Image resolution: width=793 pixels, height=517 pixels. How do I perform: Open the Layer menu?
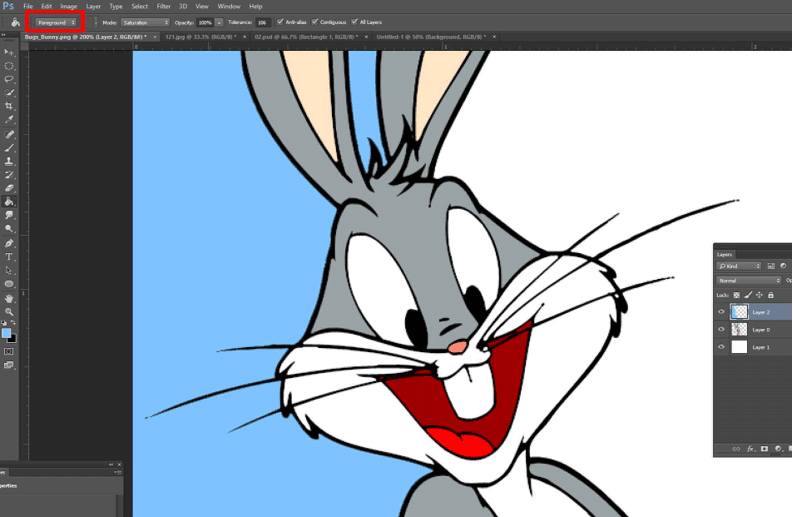tap(93, 7)
